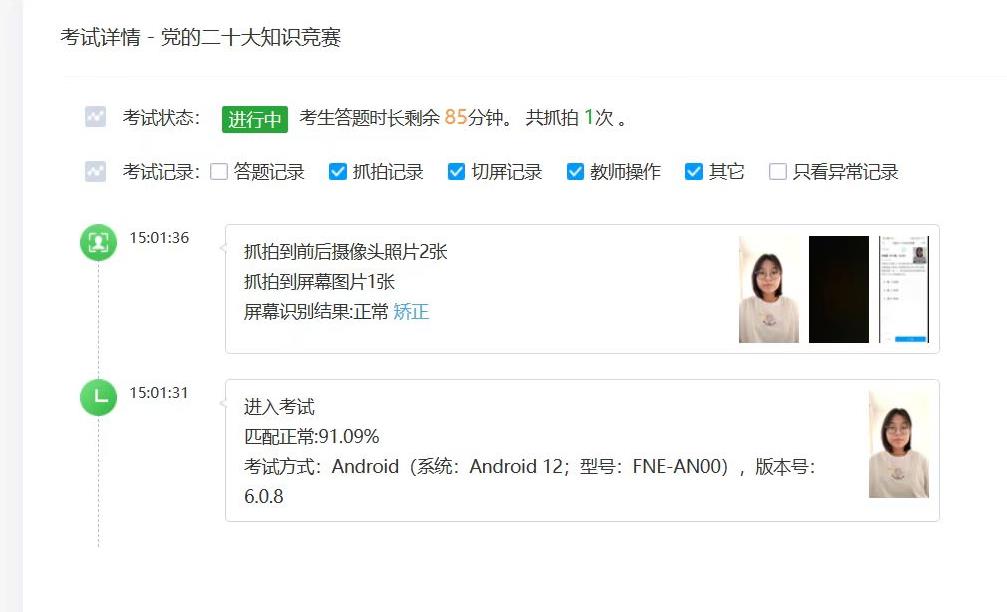Click the 进入考试 record card text
Image resolution: width=1007 pixels, height=612 pixels.
(279, 407)
